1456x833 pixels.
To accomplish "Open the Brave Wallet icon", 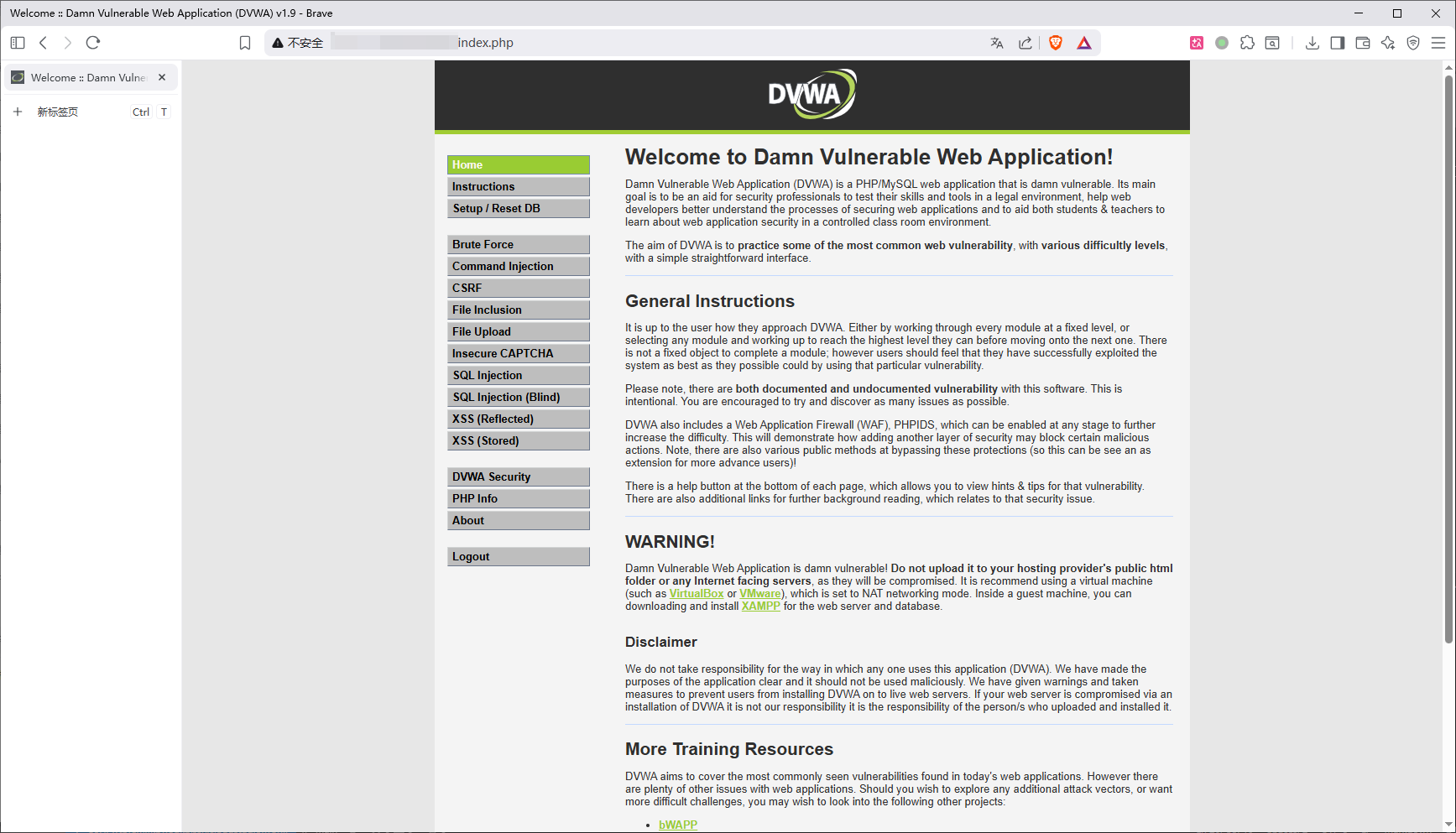I will (x=1363, y=43).
